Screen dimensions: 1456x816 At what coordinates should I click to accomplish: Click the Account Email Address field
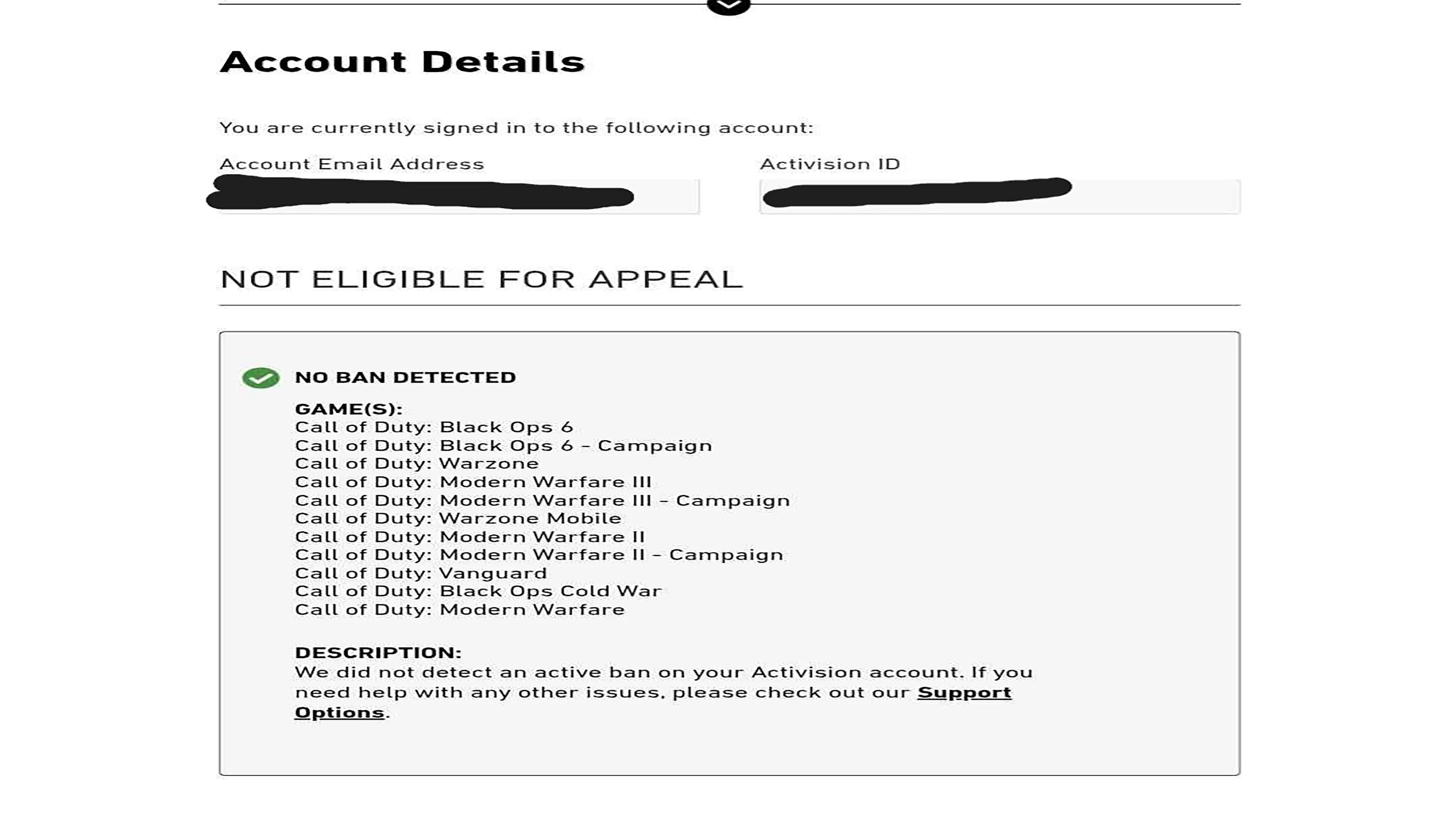(458, 197)
